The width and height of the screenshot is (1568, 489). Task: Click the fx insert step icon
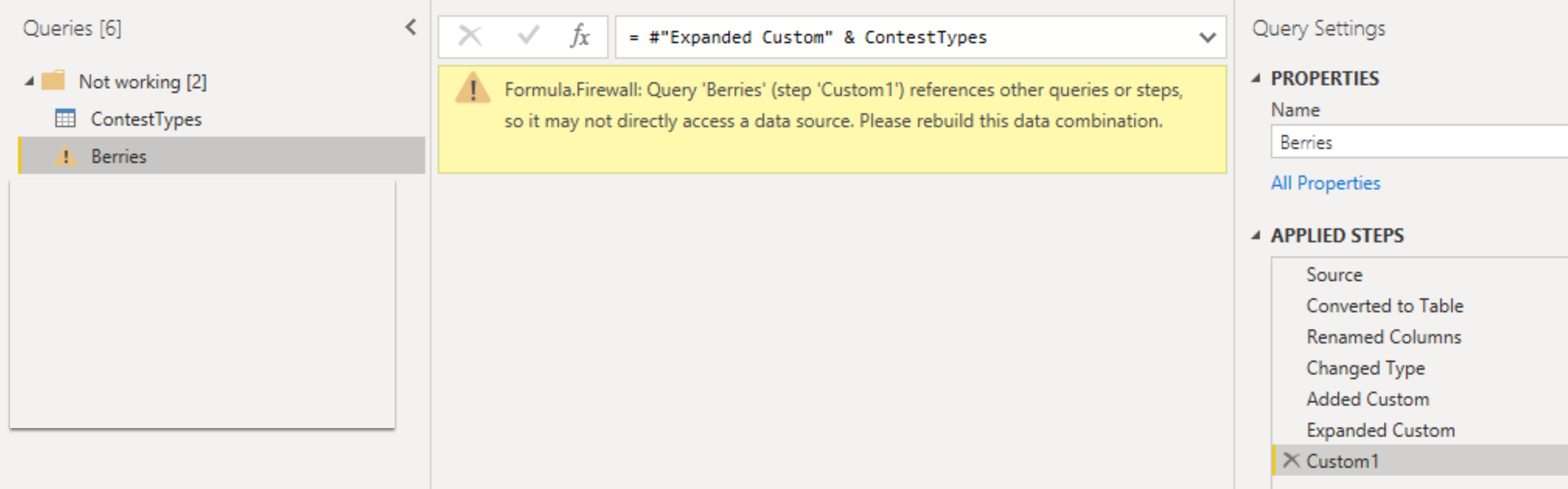(x=579, y=36)
